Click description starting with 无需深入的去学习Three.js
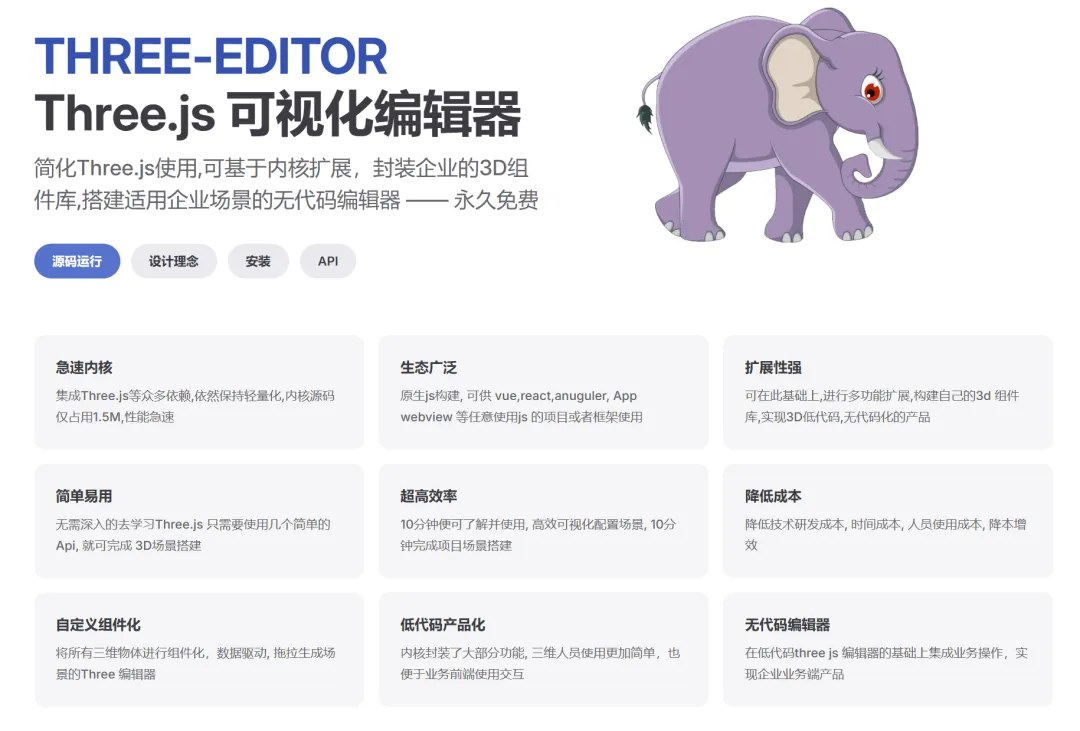1080x731 pixels. pyautogui.click(x=193, y=535)
